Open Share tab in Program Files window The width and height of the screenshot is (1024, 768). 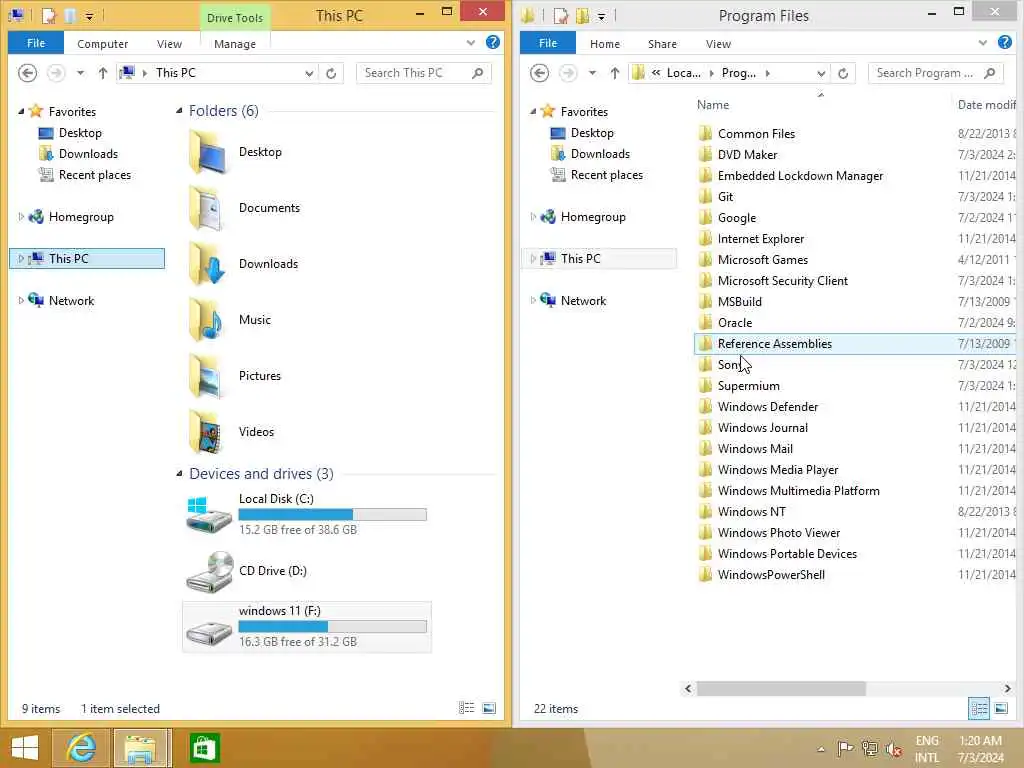[662, 44]
